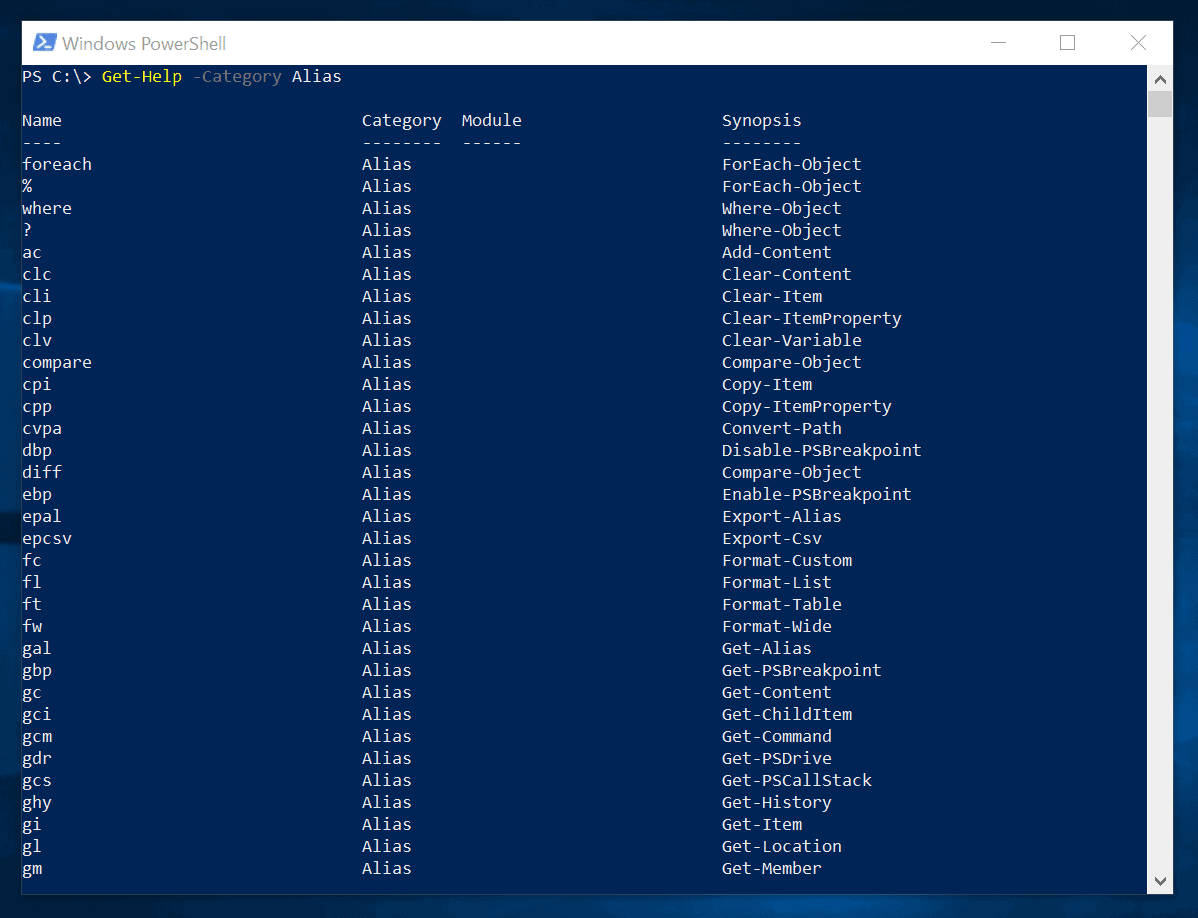Click the ac alias name
1198x918 pixels.
pyautogui.click(x=32, y=252)
